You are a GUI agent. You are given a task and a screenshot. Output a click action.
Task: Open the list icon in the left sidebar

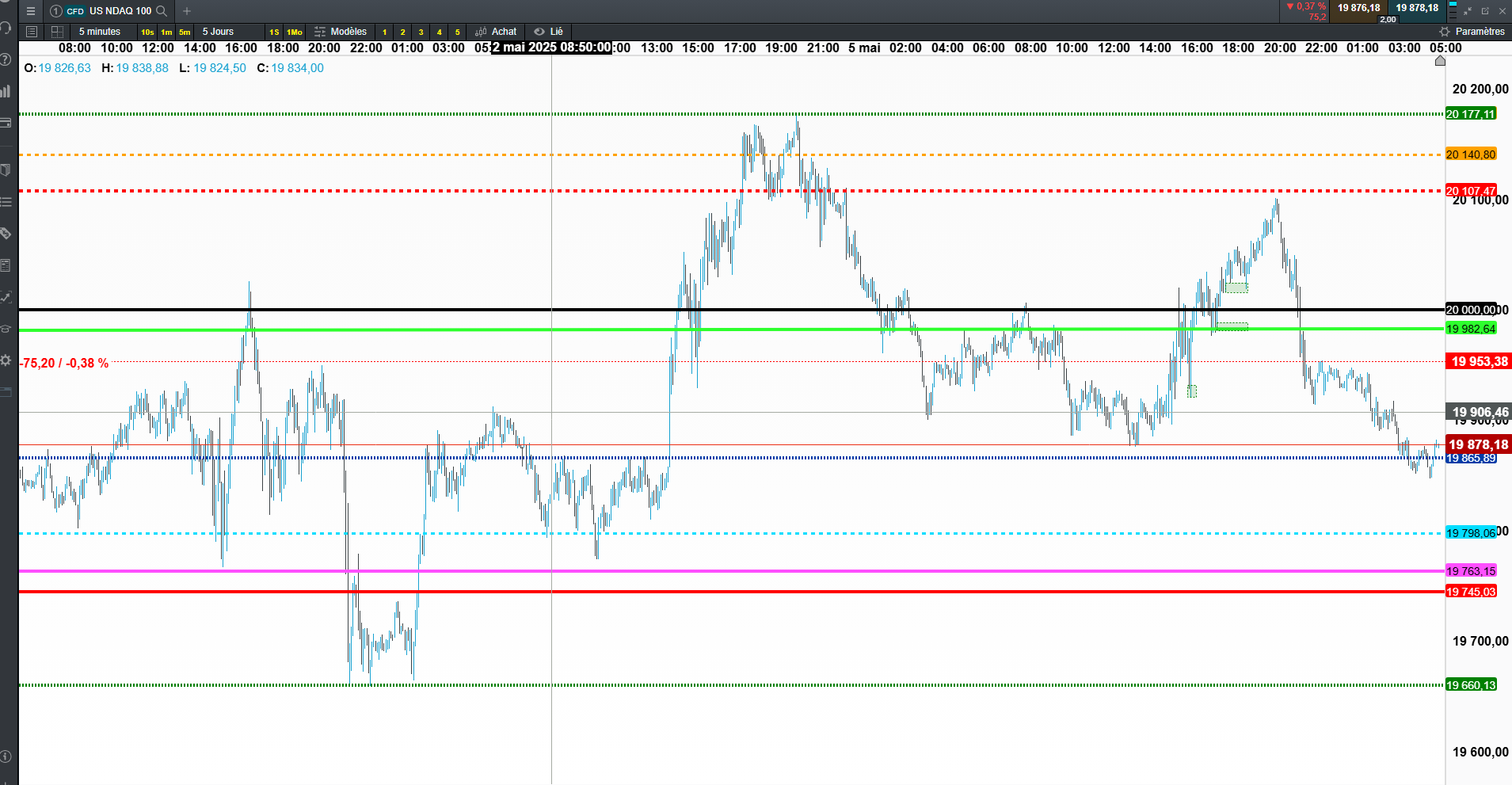6,202
